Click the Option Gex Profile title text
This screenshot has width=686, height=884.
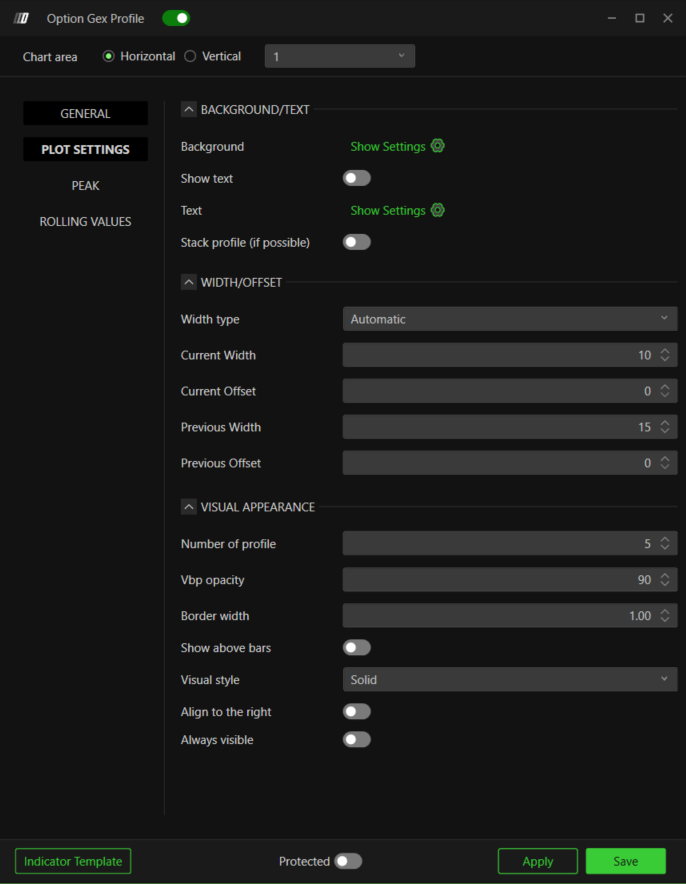point(95,19)
